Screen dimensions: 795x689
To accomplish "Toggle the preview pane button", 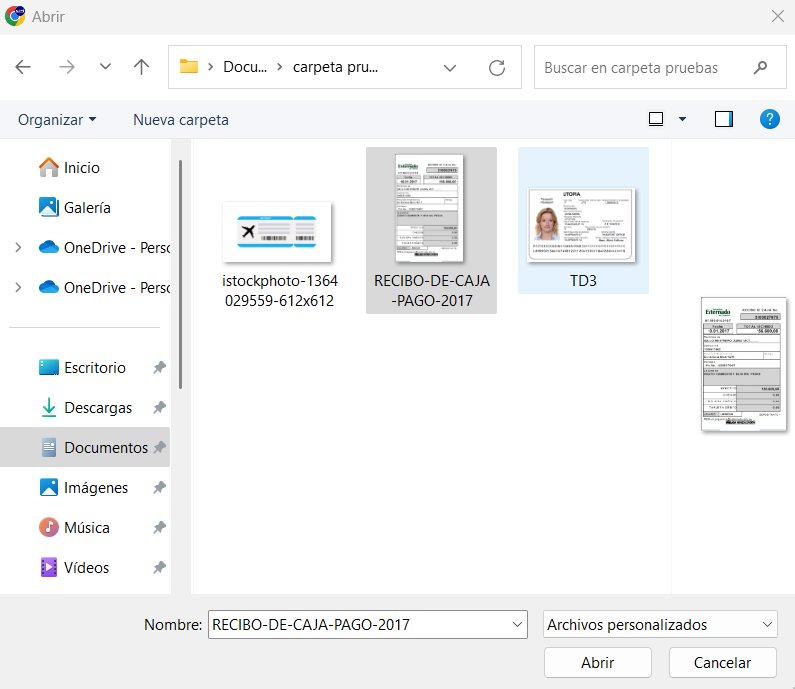I will coord(724,119).
